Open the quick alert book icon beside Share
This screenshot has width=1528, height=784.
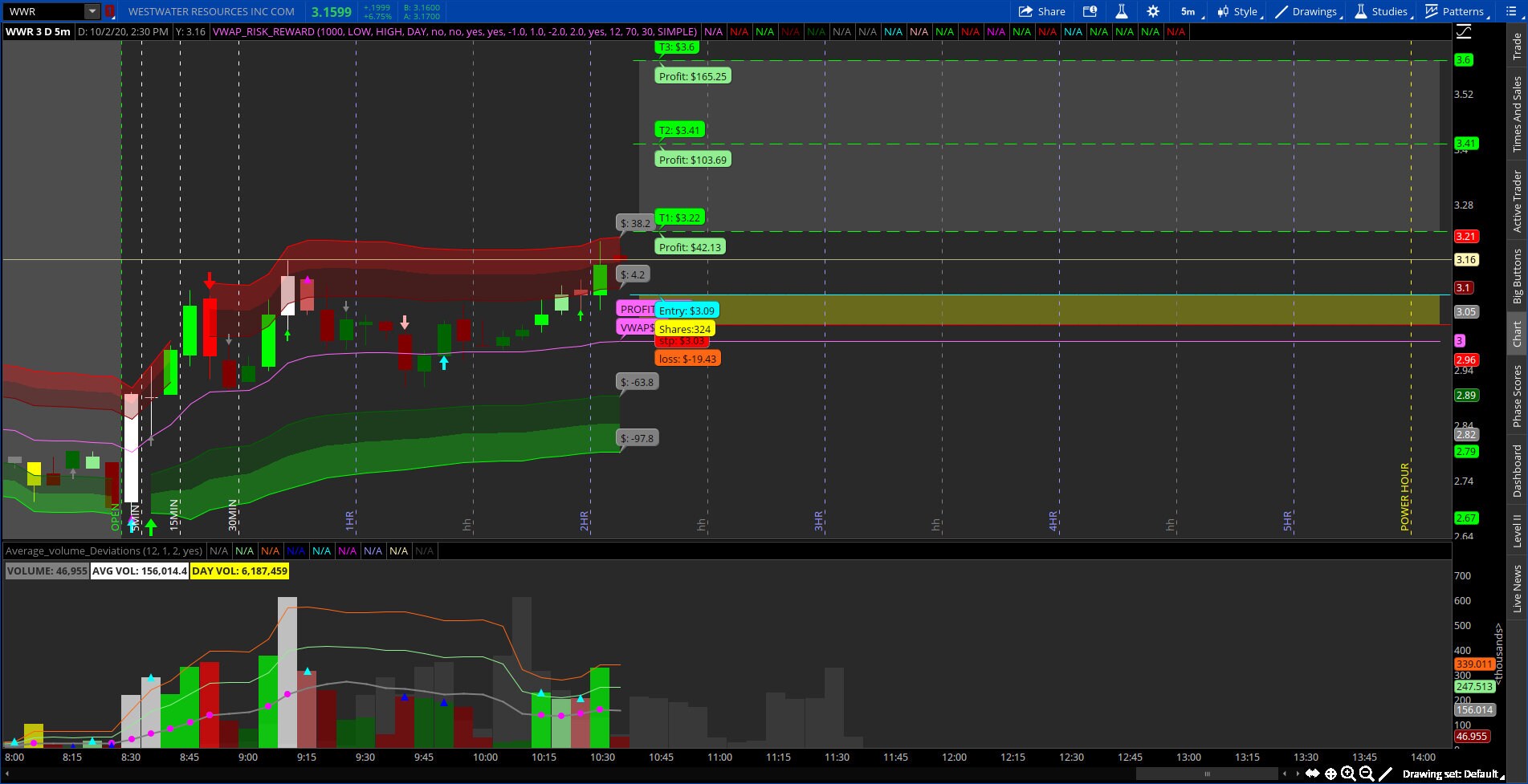click(1090, 11)
